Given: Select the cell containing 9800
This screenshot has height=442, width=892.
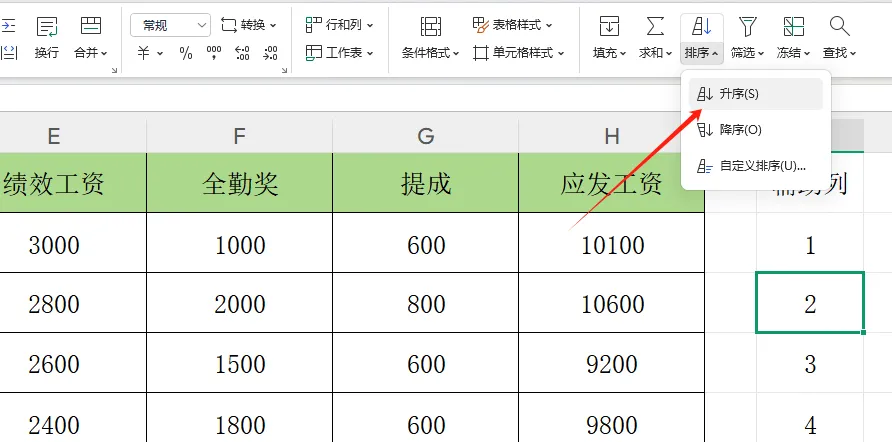Looking at the screenshot, I should (612, 418).
